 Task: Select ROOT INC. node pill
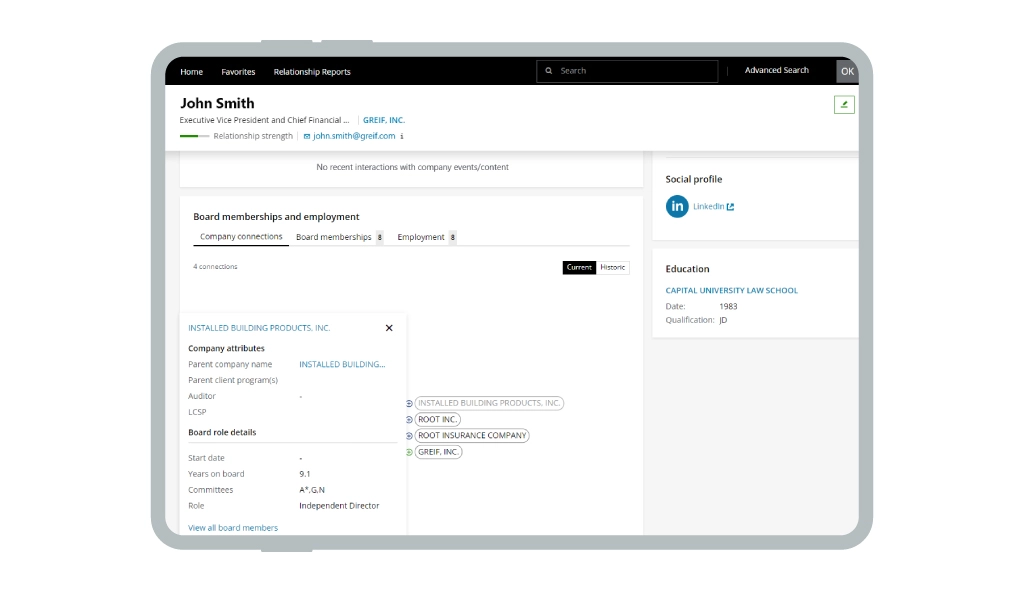(x=438, y=419)
